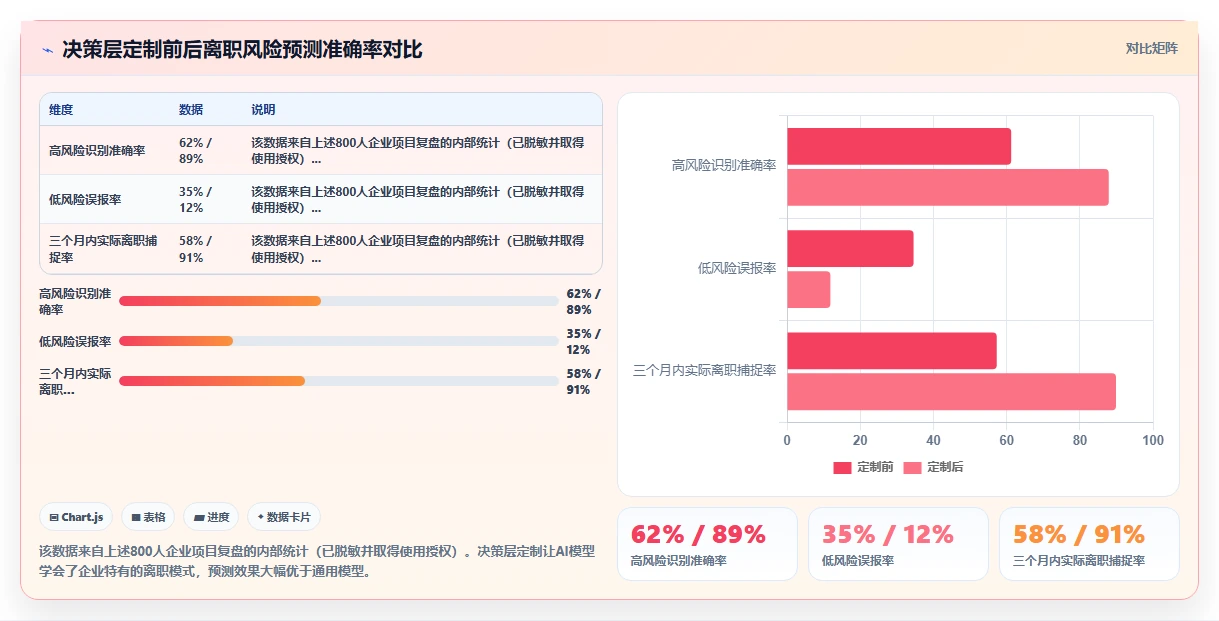This screenshot has width=1219, height=621.
Task: Click the 进度 tag chip
Action: click(211, 517)
